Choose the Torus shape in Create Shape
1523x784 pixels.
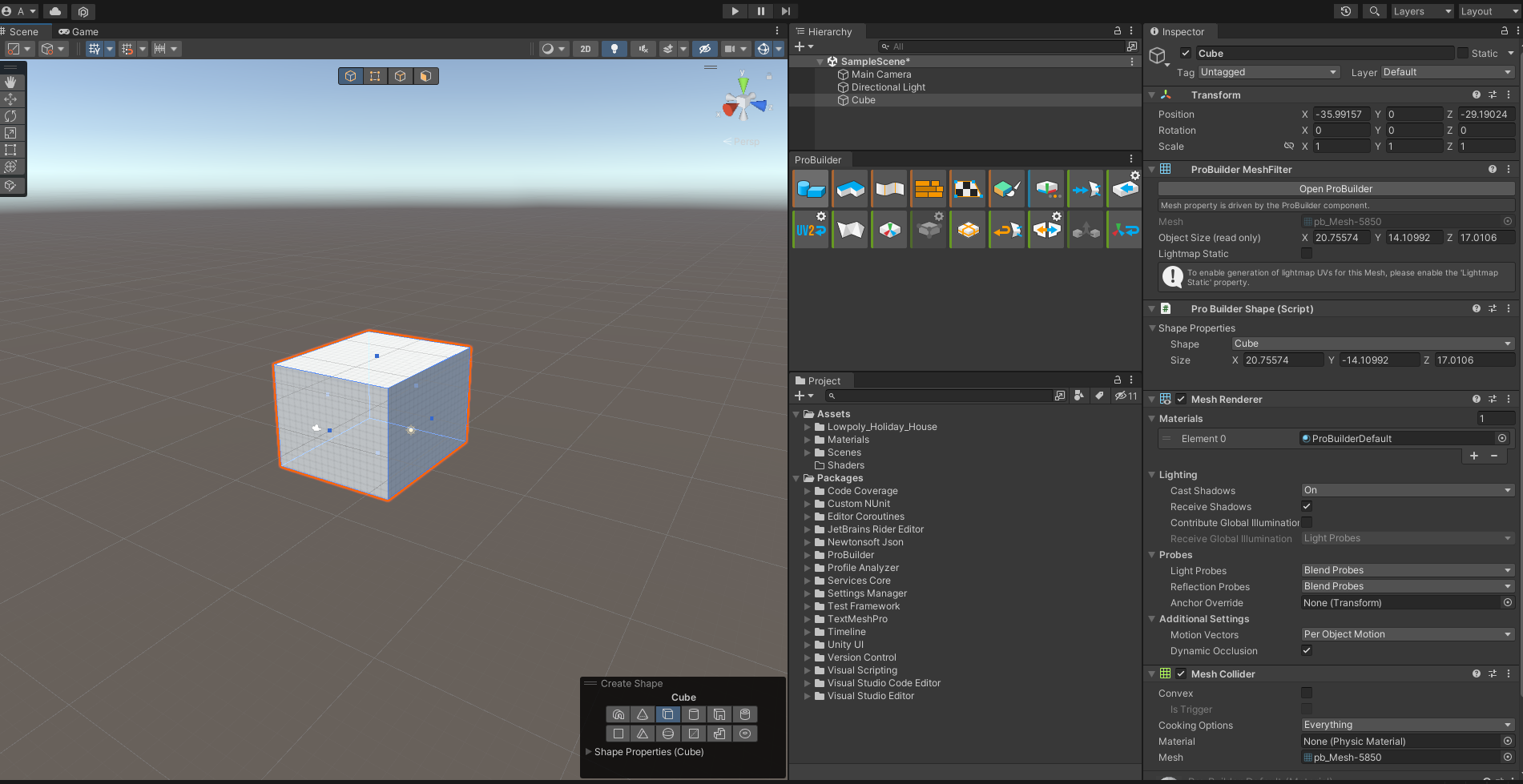tap(745, 734)
